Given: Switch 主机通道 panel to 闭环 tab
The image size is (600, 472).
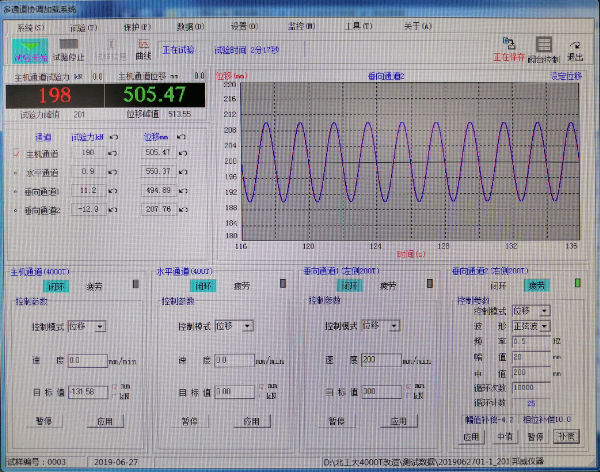Looking at the screenshot, I should (x=56, y=286).
